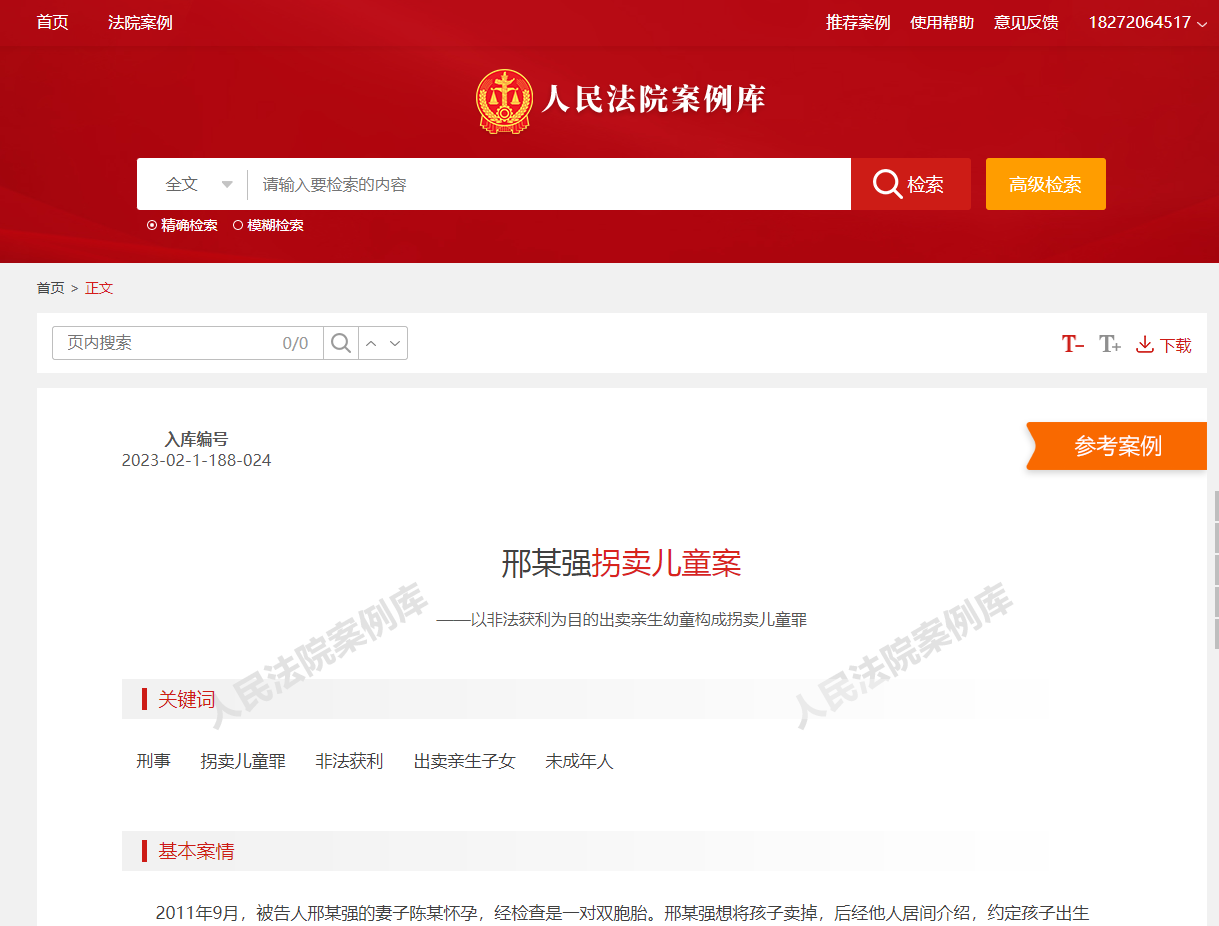Image resolution: width=1219 pixels, height=926 pixels.
Task: Go to 推荐案例 page
Action: pos(857,22)
